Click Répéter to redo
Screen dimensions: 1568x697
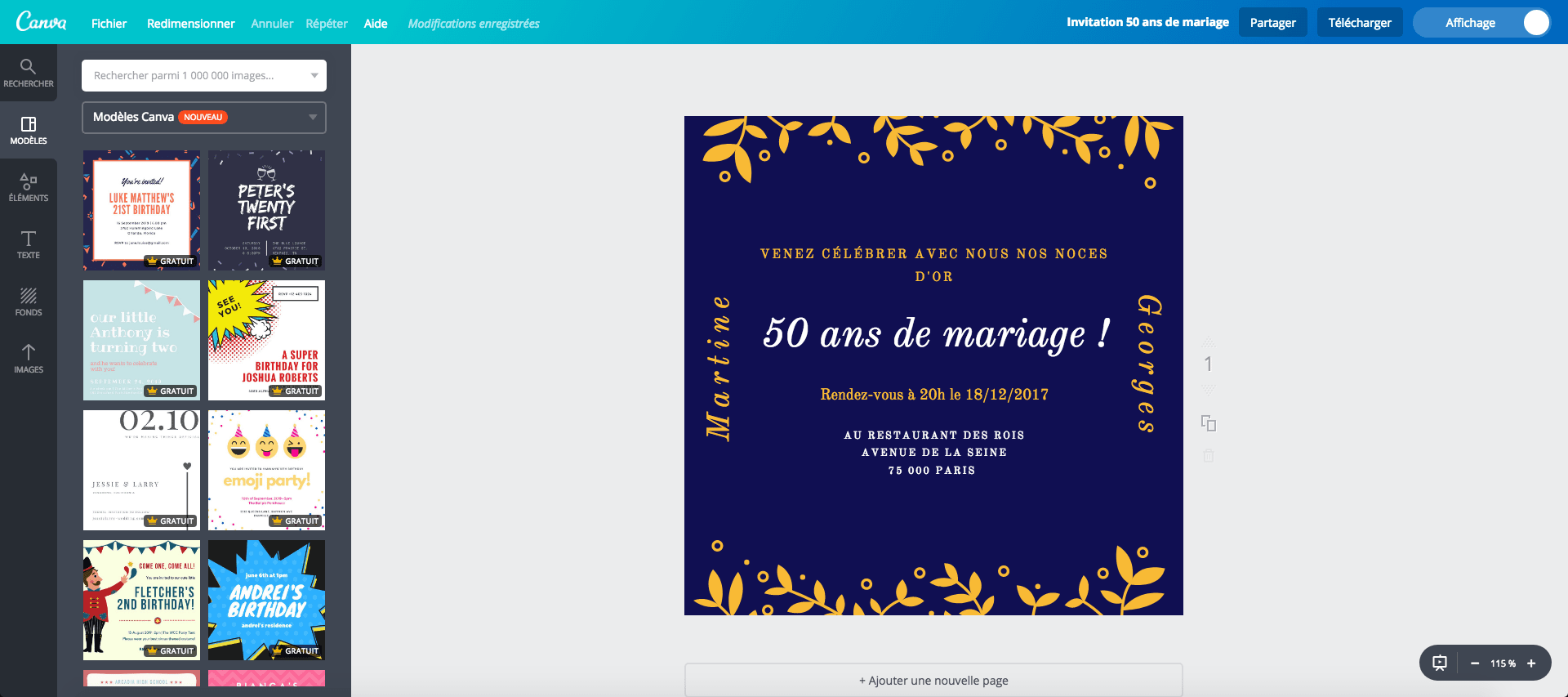point(327,23)
